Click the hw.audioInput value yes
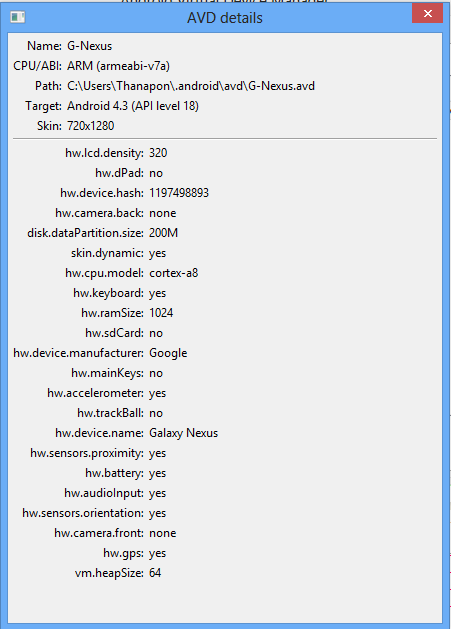Viewport: 451px width, 629px height. (x=157, y=493)
